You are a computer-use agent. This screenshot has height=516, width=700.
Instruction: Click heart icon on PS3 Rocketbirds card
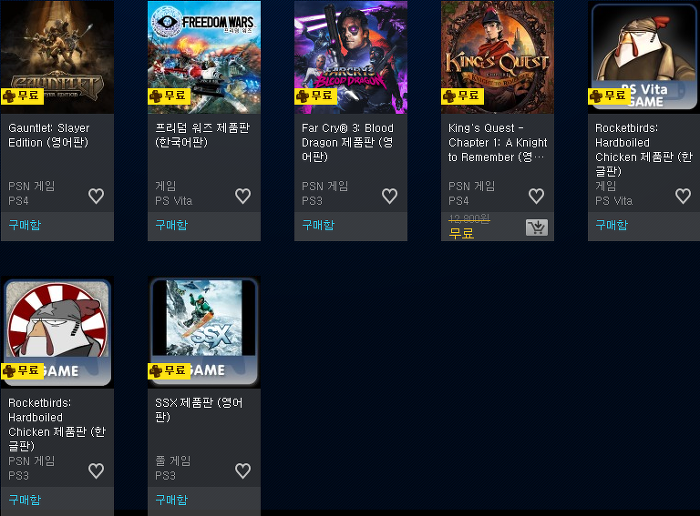click(96, 470)
